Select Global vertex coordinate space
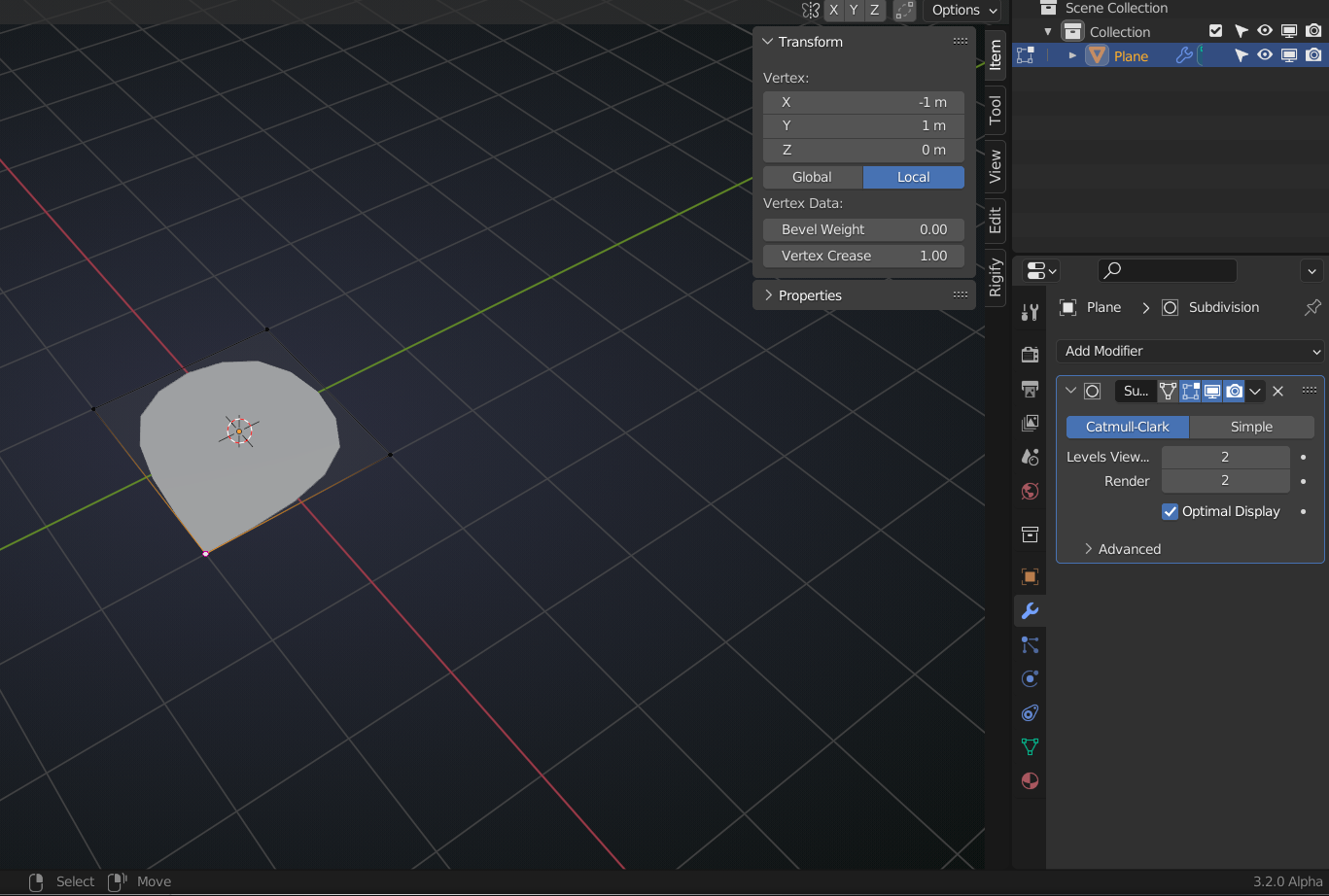The width and height of the screenshot is (1329, 896). coord(813,177)
